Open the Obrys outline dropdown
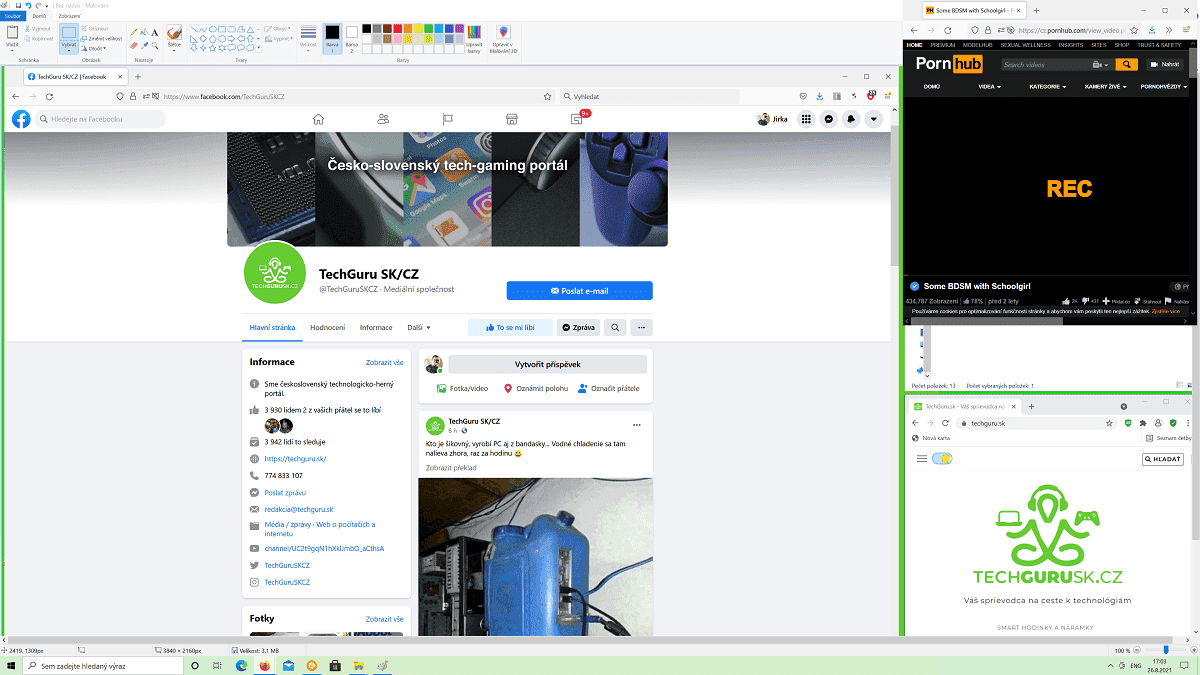 (x=278, y=28)
